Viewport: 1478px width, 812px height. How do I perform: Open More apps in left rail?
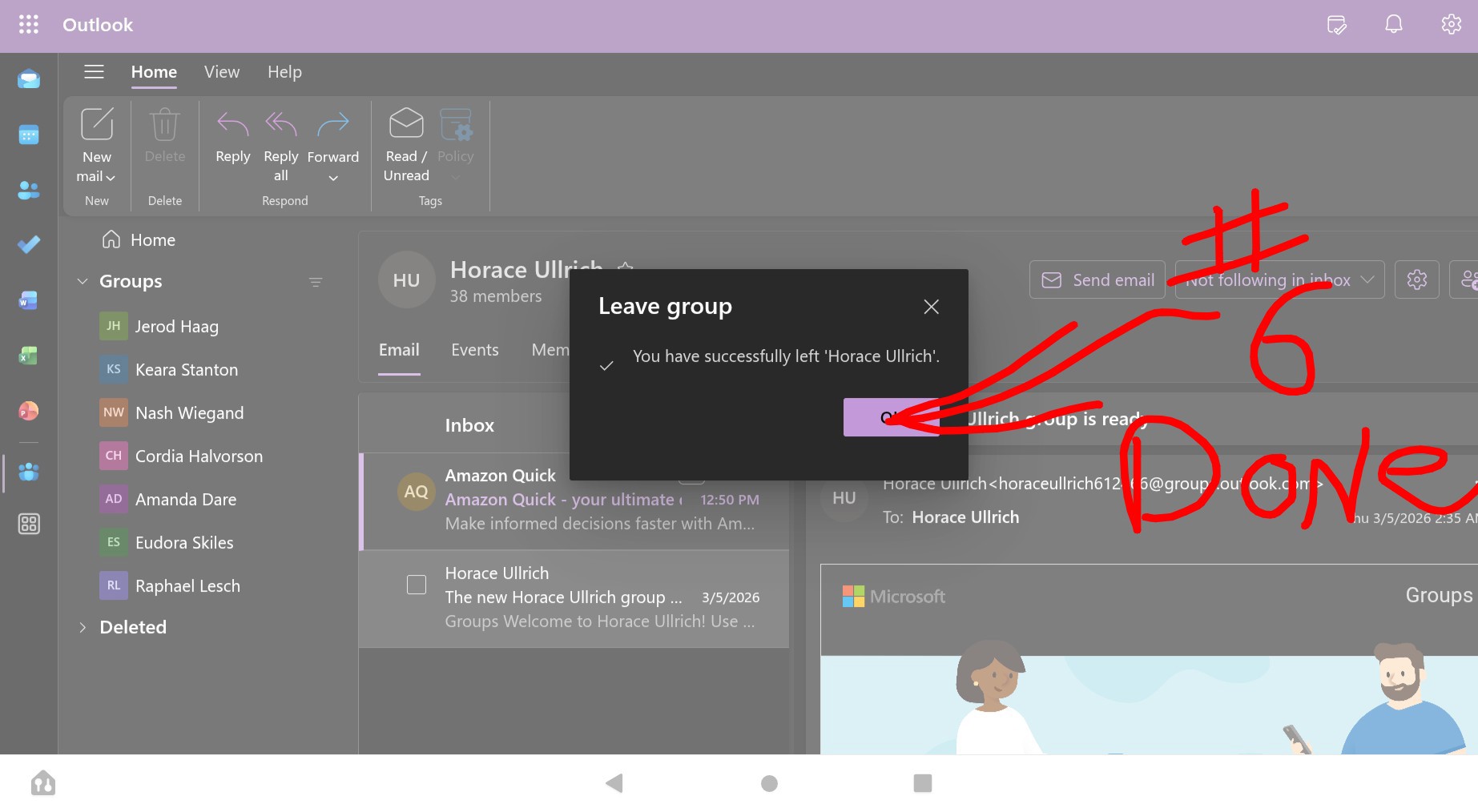(x=29, y=525)
